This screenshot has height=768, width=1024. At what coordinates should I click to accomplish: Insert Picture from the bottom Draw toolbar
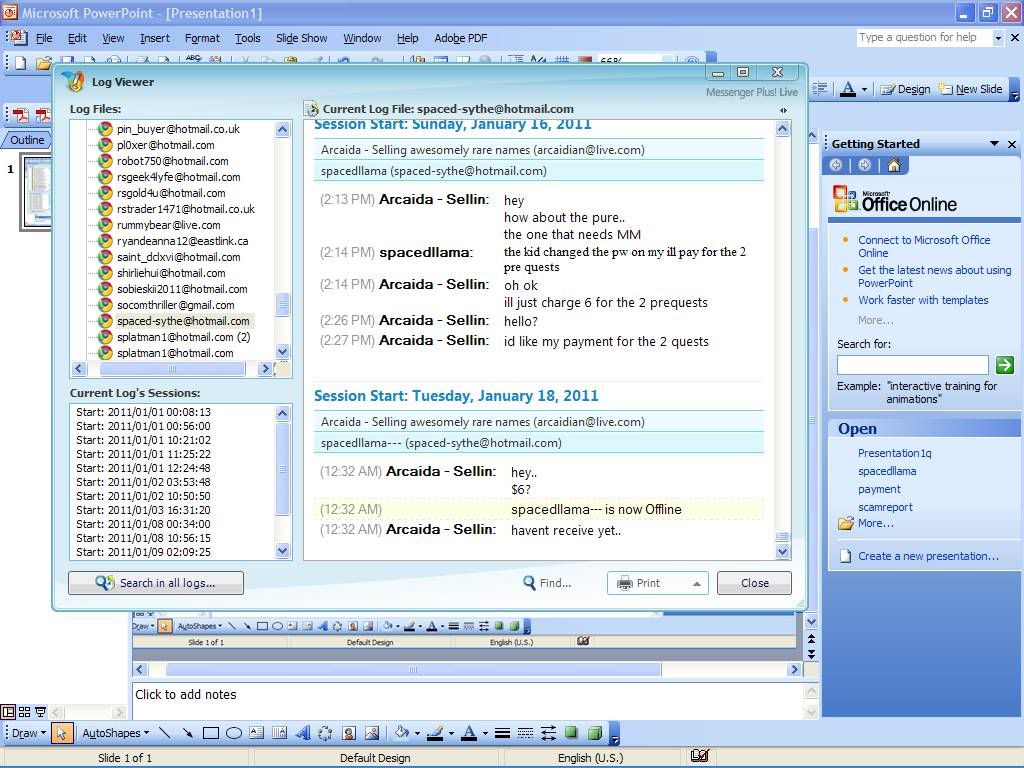pyautogui.click(x=372, y=733)
